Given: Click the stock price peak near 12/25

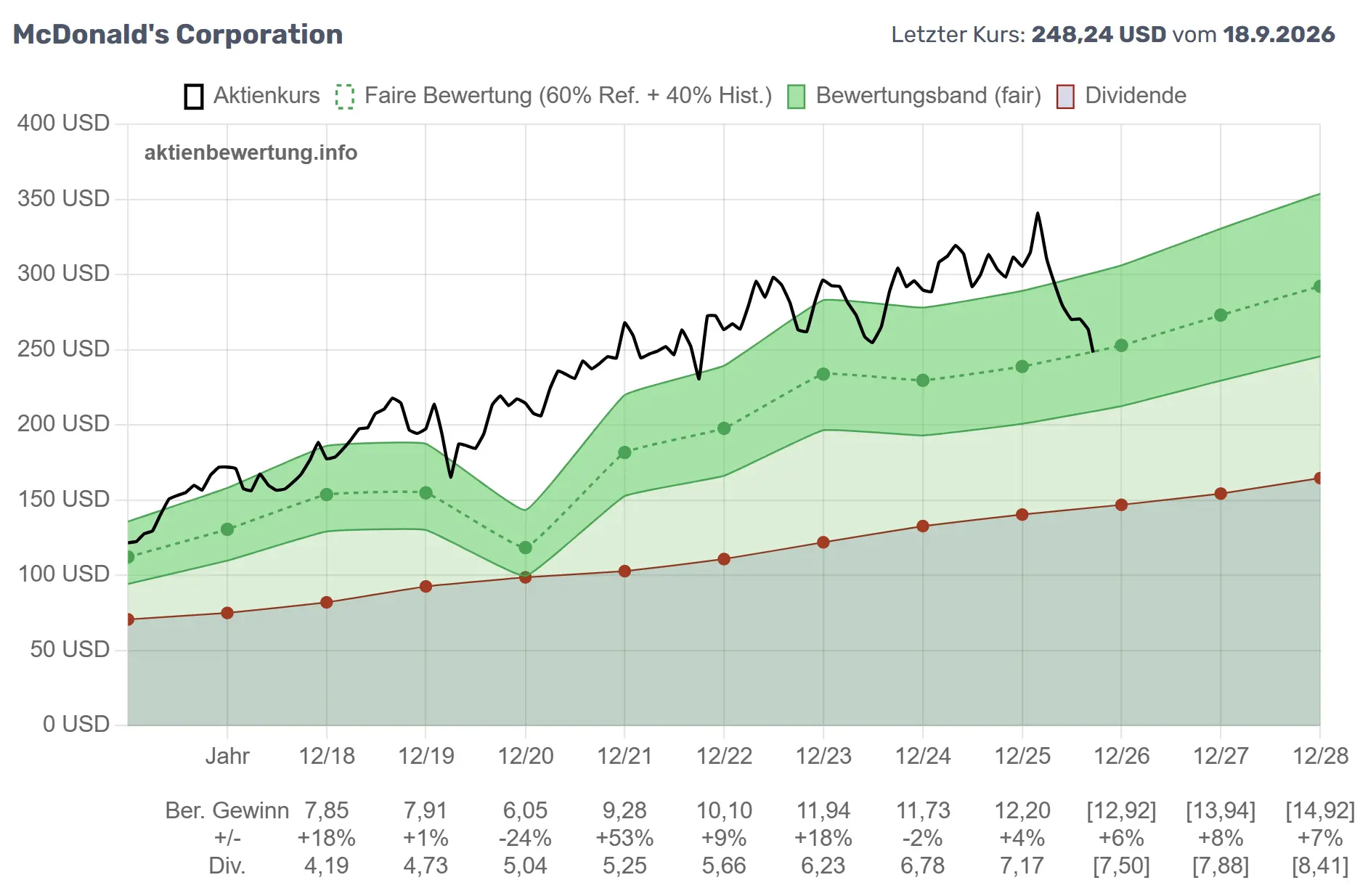Looking at the screenshot, I should tap(1038, 213).
